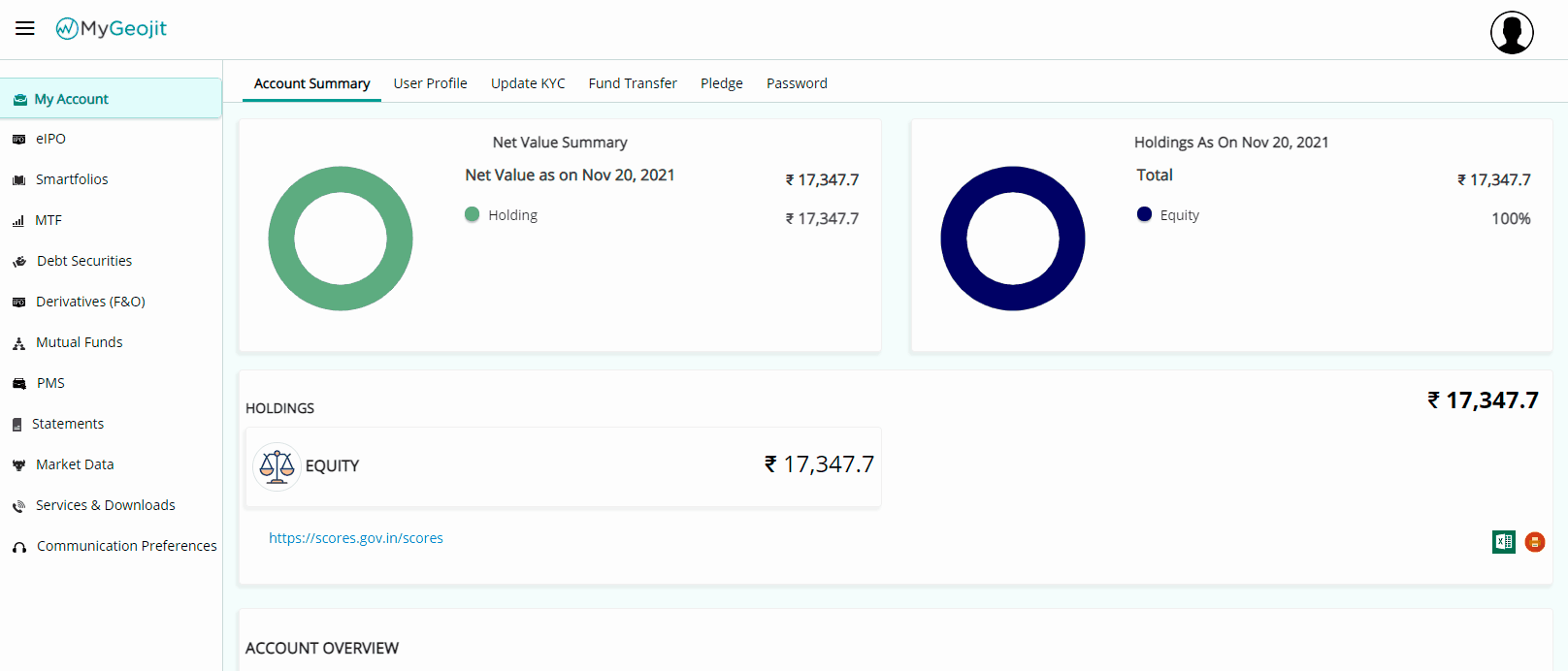Click the ACCOUNT OVERVIEW heading
The image size is (1568, 671).
[x=322, y=649]
